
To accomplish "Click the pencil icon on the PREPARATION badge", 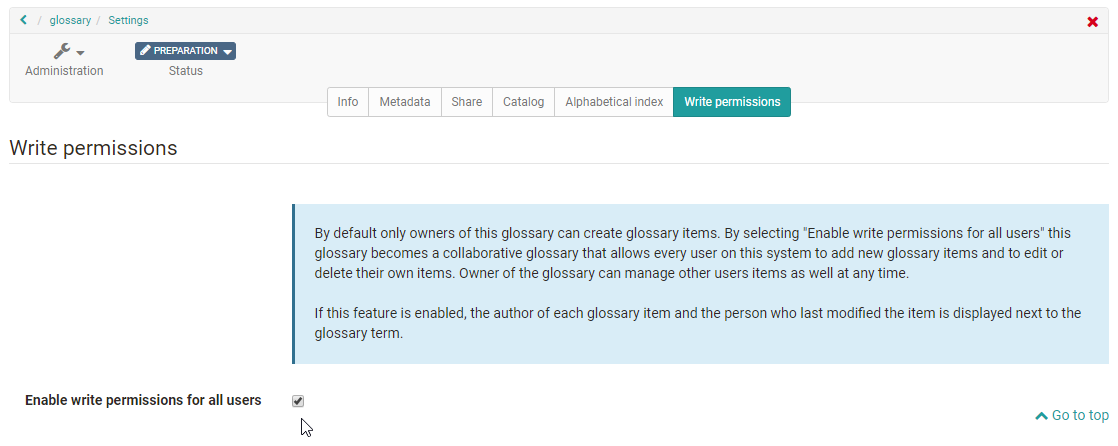I will (x=146, y=51).
